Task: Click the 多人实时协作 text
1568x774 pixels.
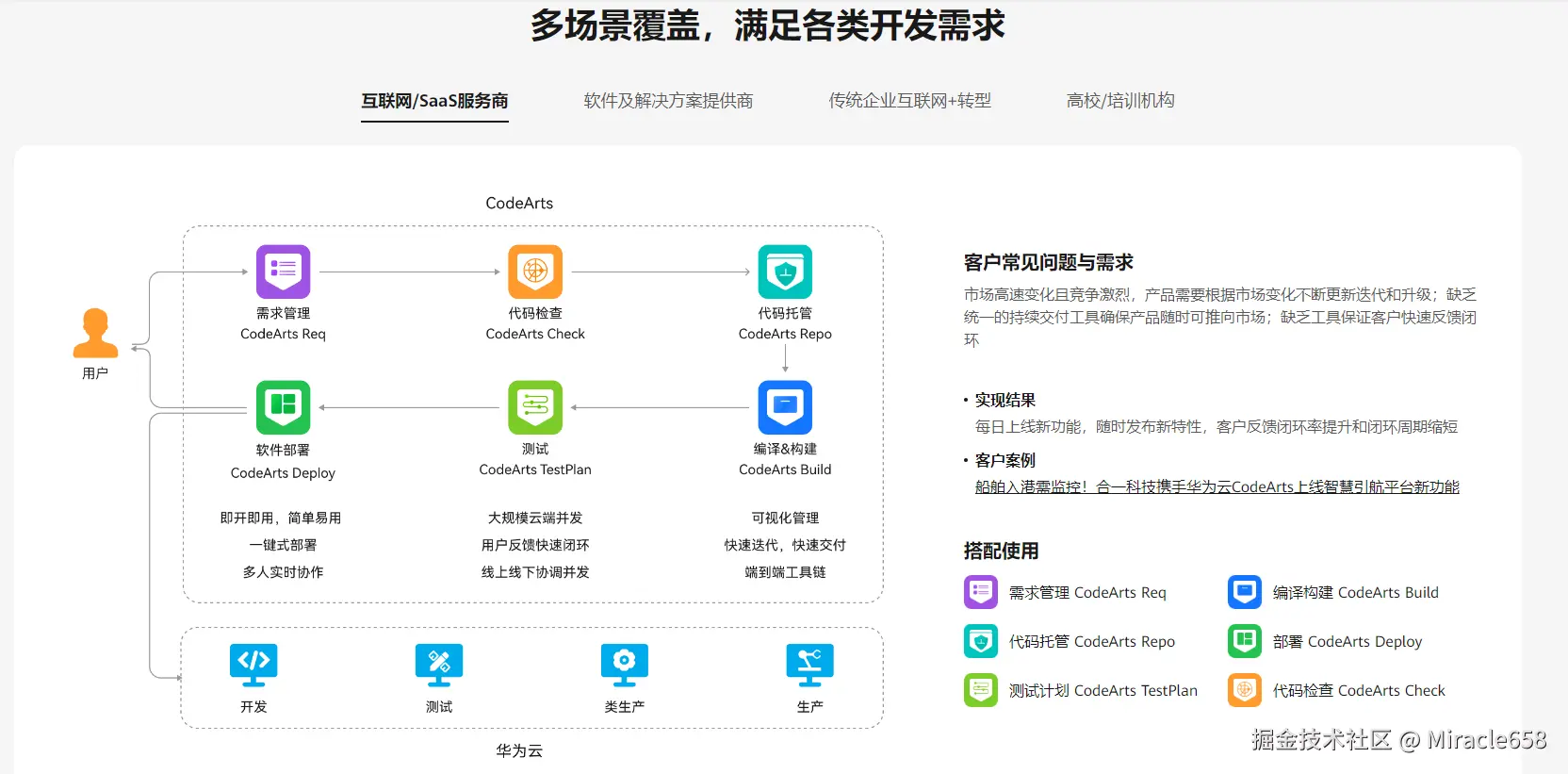Action: pyautogui.click(x=283, y=572)
